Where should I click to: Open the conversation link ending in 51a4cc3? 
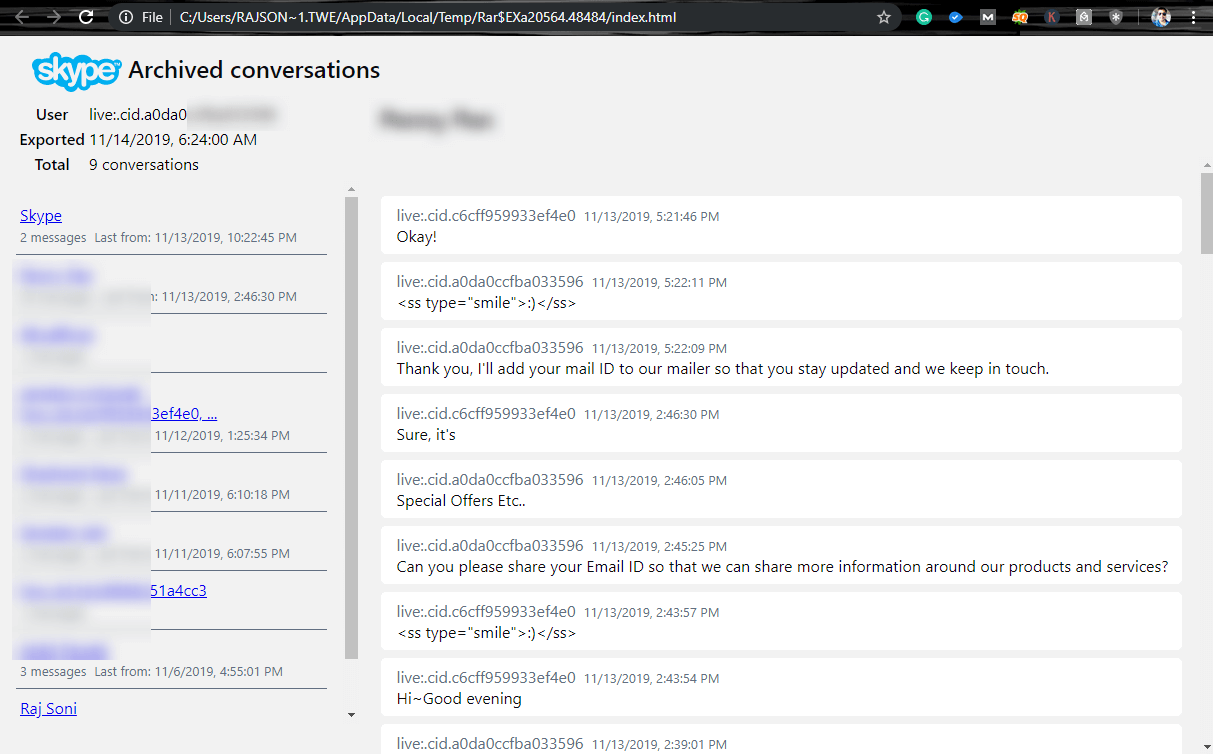point(177,590)
